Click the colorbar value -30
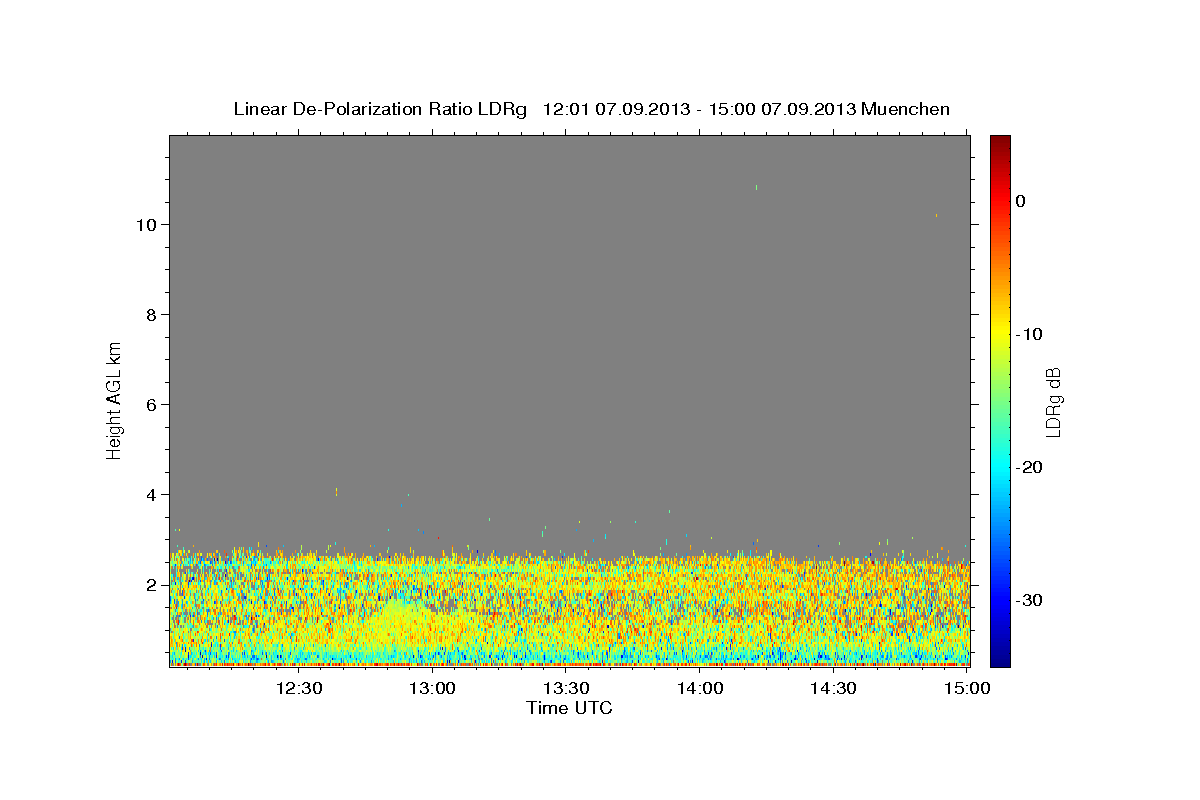 click(1030, 600)
